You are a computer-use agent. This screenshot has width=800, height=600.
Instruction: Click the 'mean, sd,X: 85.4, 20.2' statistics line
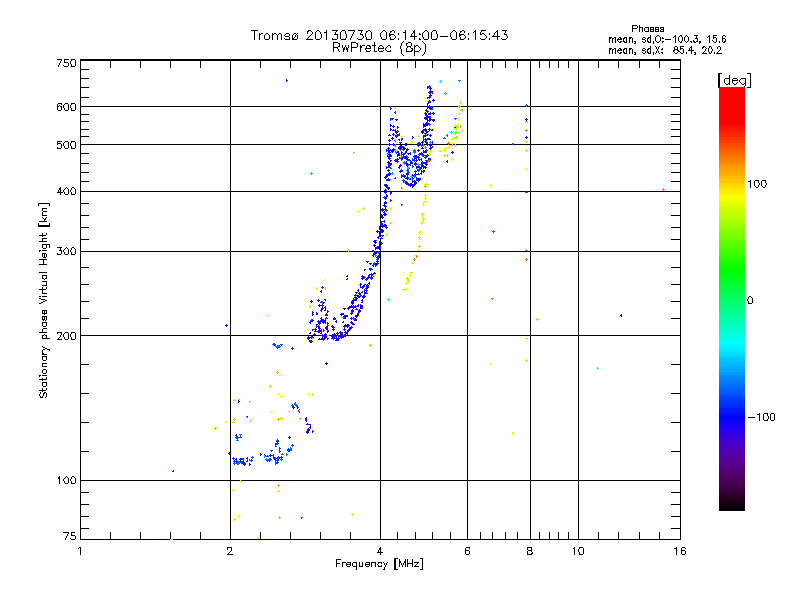click(665, 50)
